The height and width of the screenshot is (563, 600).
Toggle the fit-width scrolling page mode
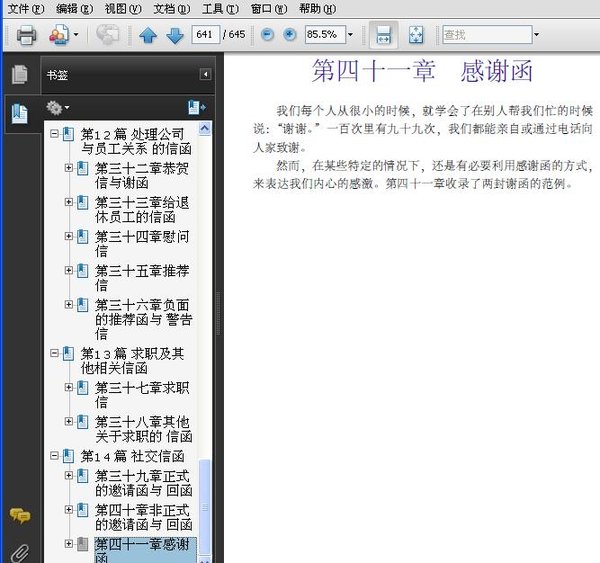coord(383,35)
